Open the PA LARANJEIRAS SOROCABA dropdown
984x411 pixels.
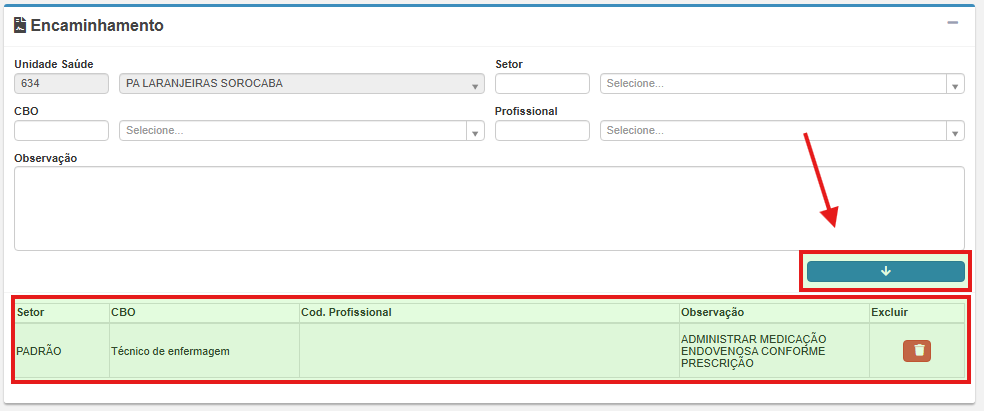(x=301, y=84)
